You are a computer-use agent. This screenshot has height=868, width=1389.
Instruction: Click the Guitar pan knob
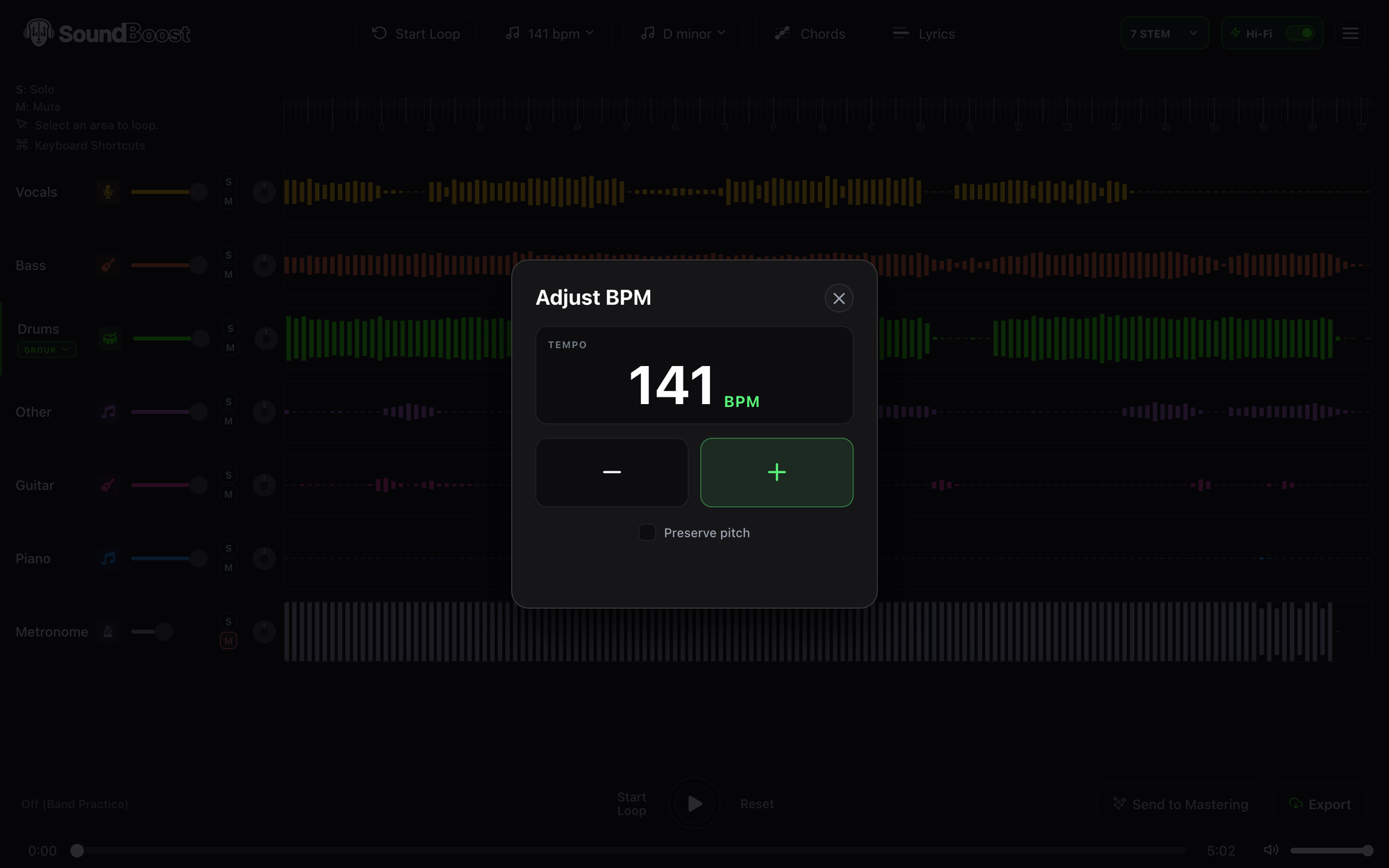[x=264, y=485]
